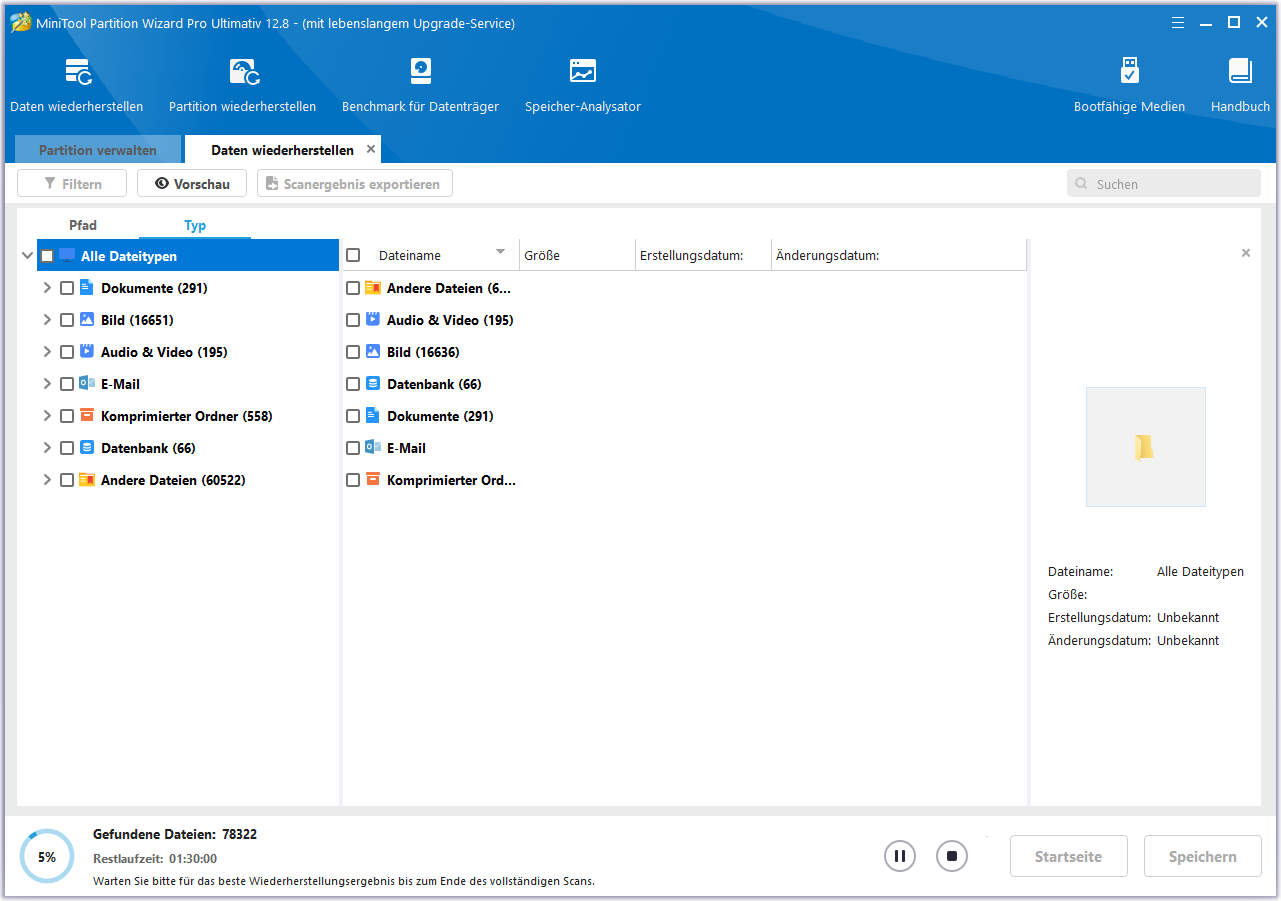Image resolution: width=1281 pixels, height=901 pixels.
Task: Click the Bild (16636) icon in list
Action: click(x=373, y=352)
